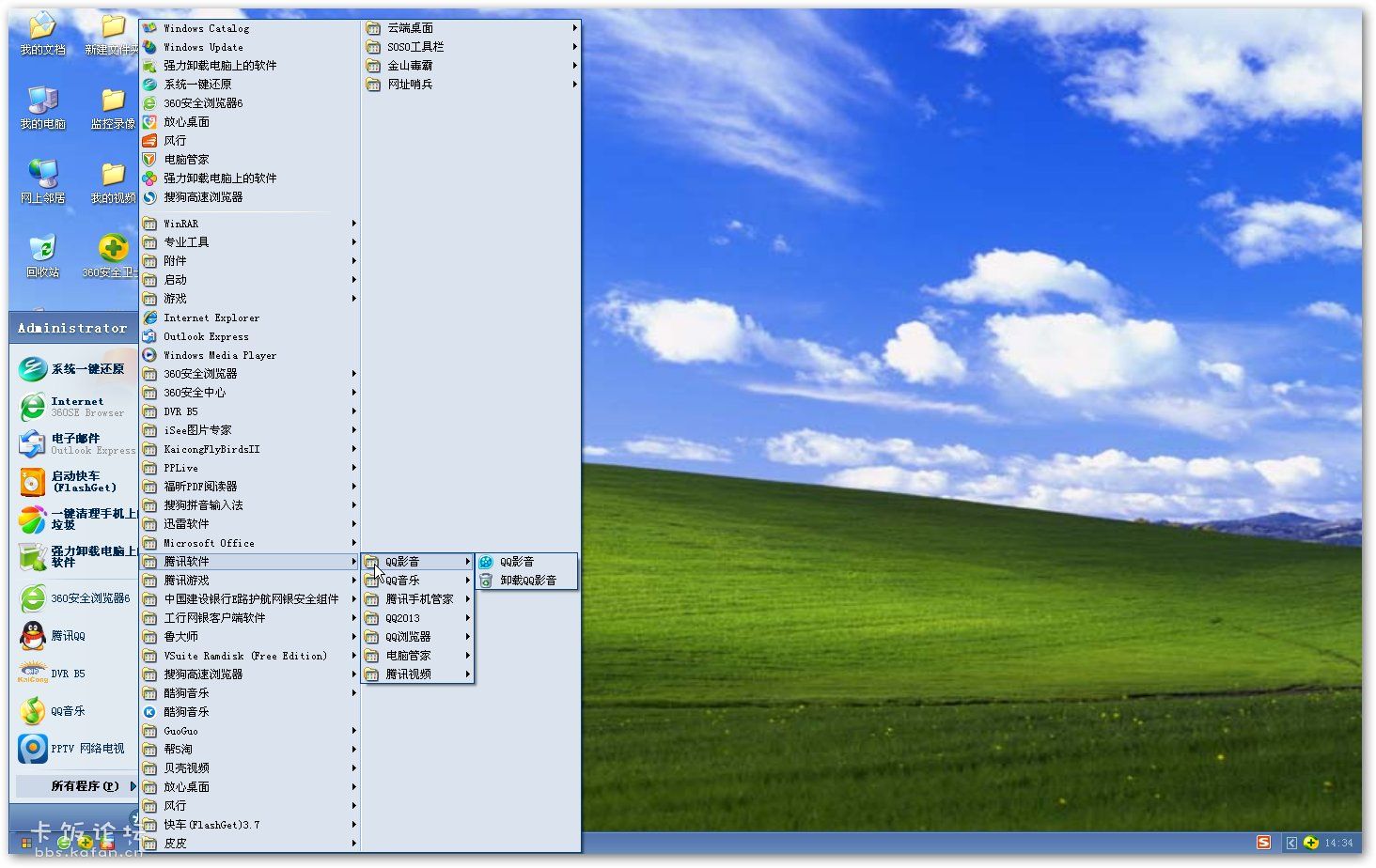Open the PPLive program folder

point(250,468)
